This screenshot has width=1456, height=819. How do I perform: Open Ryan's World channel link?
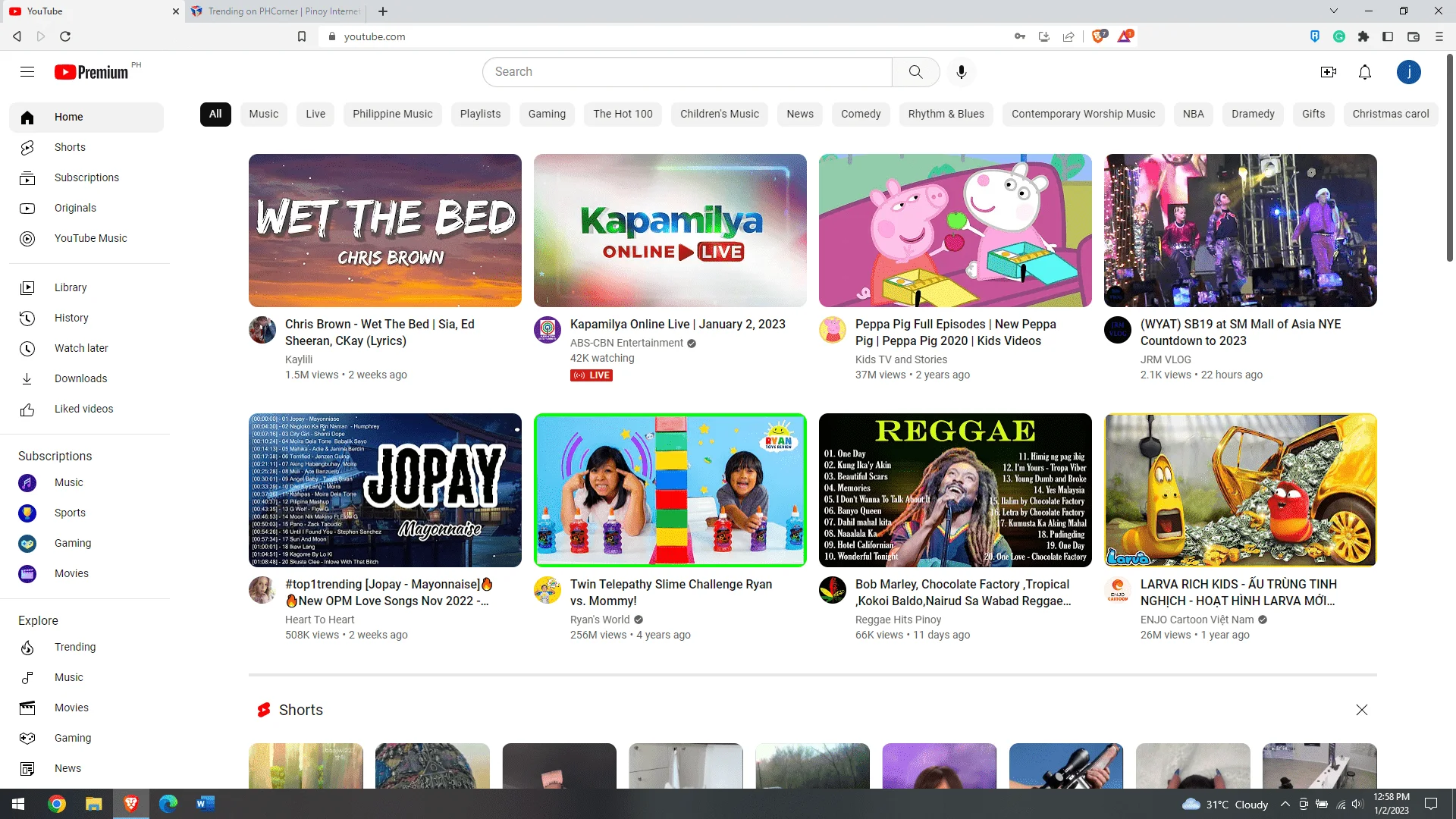pyautogui.click(x=600, y=620)
